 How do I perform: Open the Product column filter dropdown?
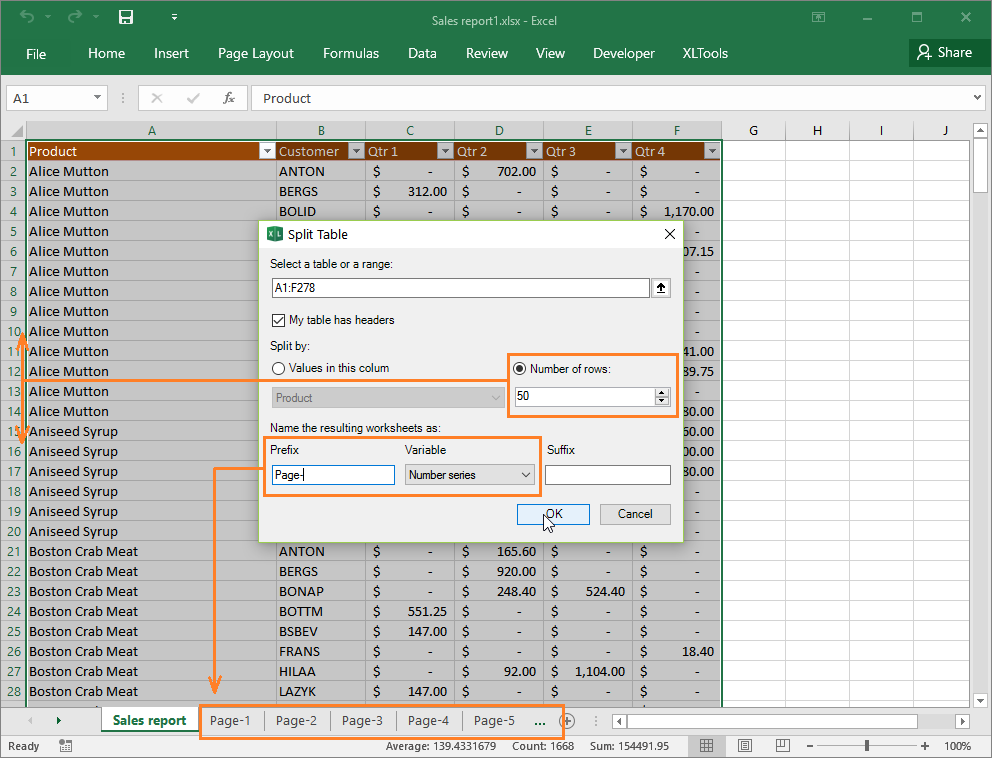tap(266, 150)
